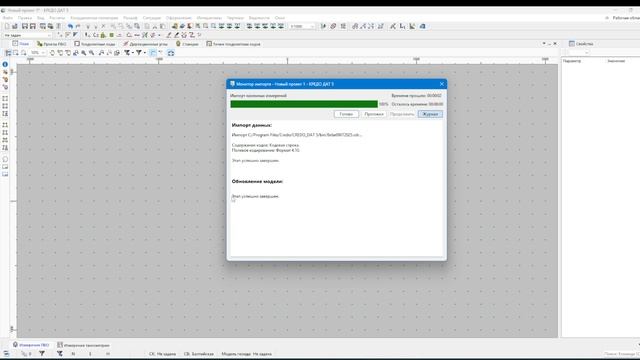
Task: Switch to the Дирекционные углы tab
Action: (145, 44)
